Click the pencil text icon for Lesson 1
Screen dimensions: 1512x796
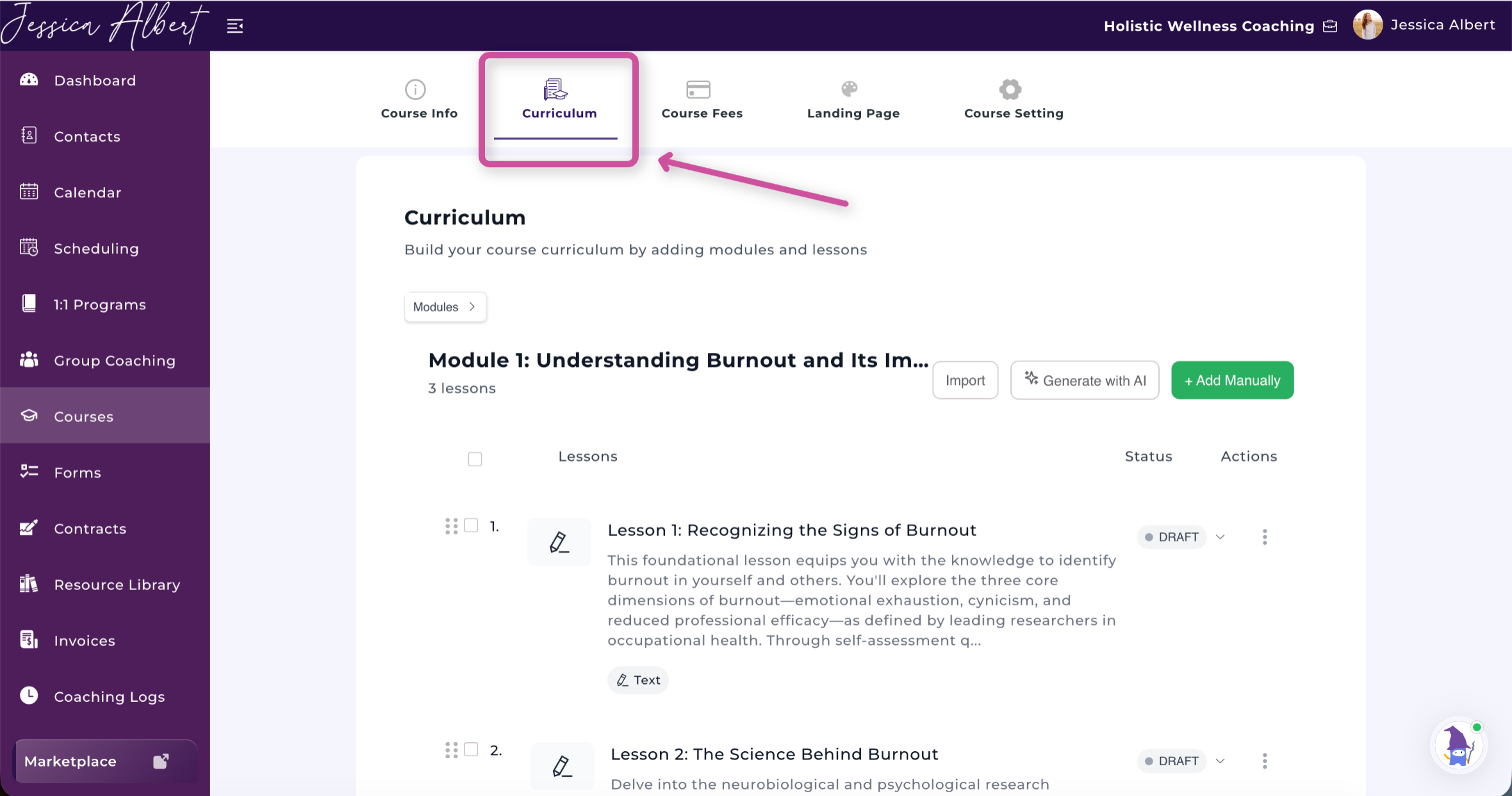point(559,542)
